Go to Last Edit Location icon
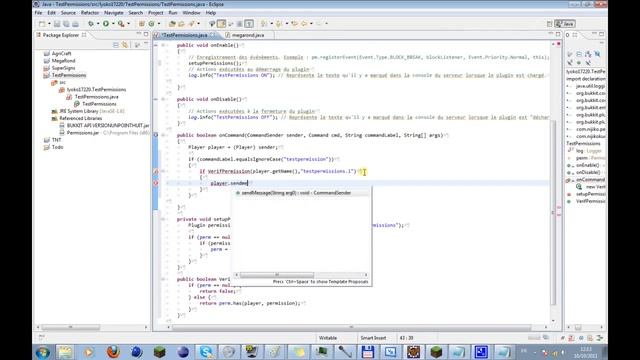This screenshot has width=640, height=360. point(294,24)
